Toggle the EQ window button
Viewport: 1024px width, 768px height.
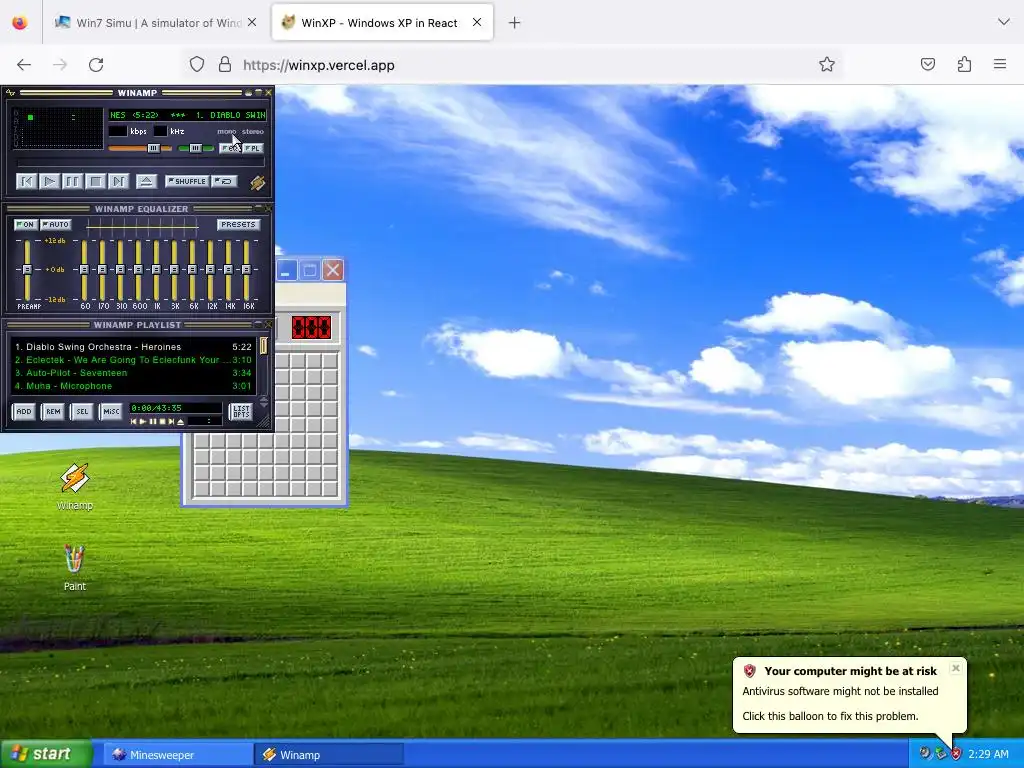tap(230, 148)
